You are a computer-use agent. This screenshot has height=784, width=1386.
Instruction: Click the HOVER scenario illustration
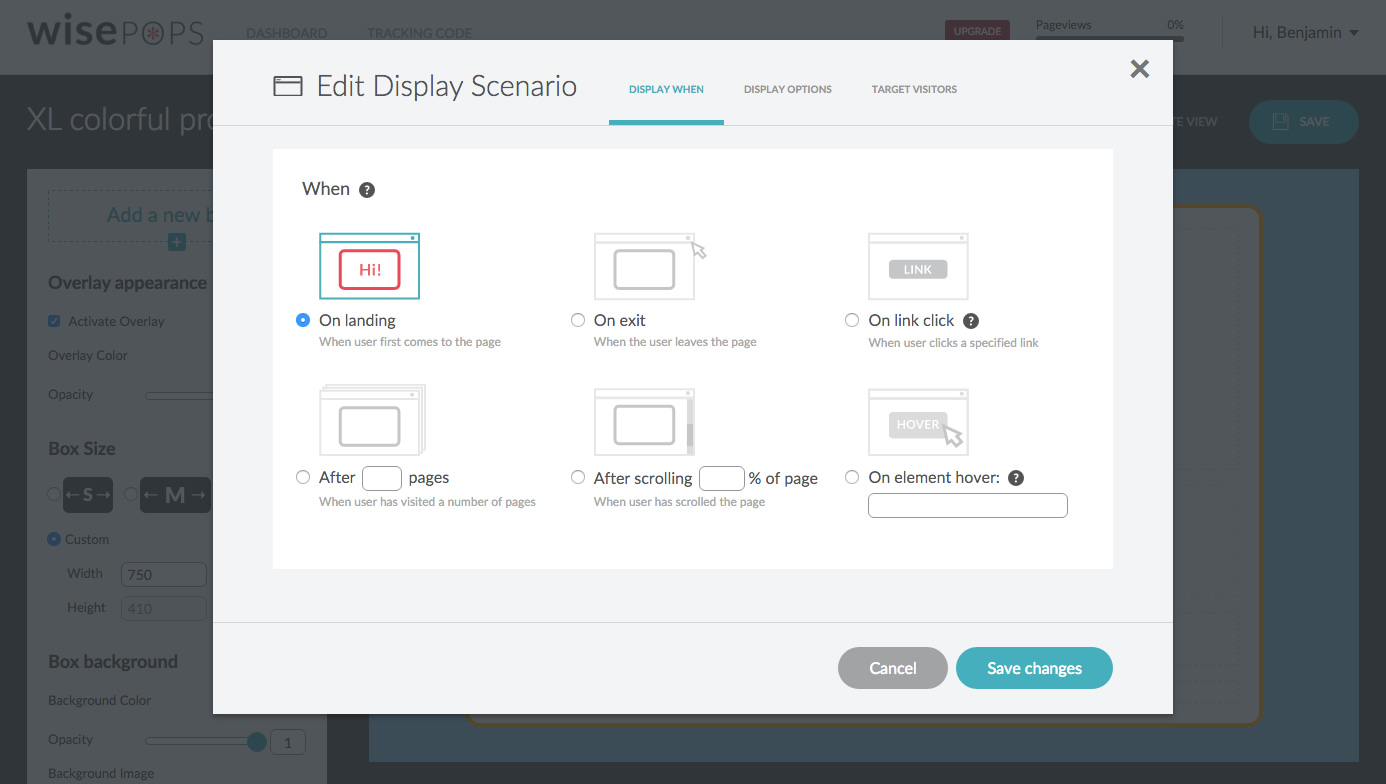point(917,421)
